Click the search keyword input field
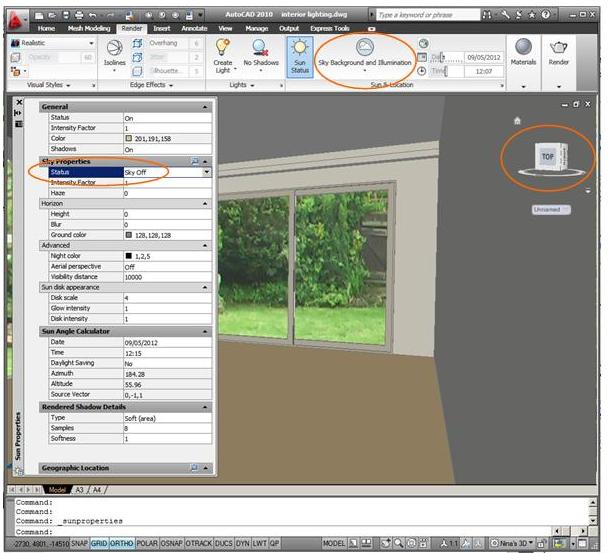Viewport: 611px width, 553px height. click(x=428, y=15)
